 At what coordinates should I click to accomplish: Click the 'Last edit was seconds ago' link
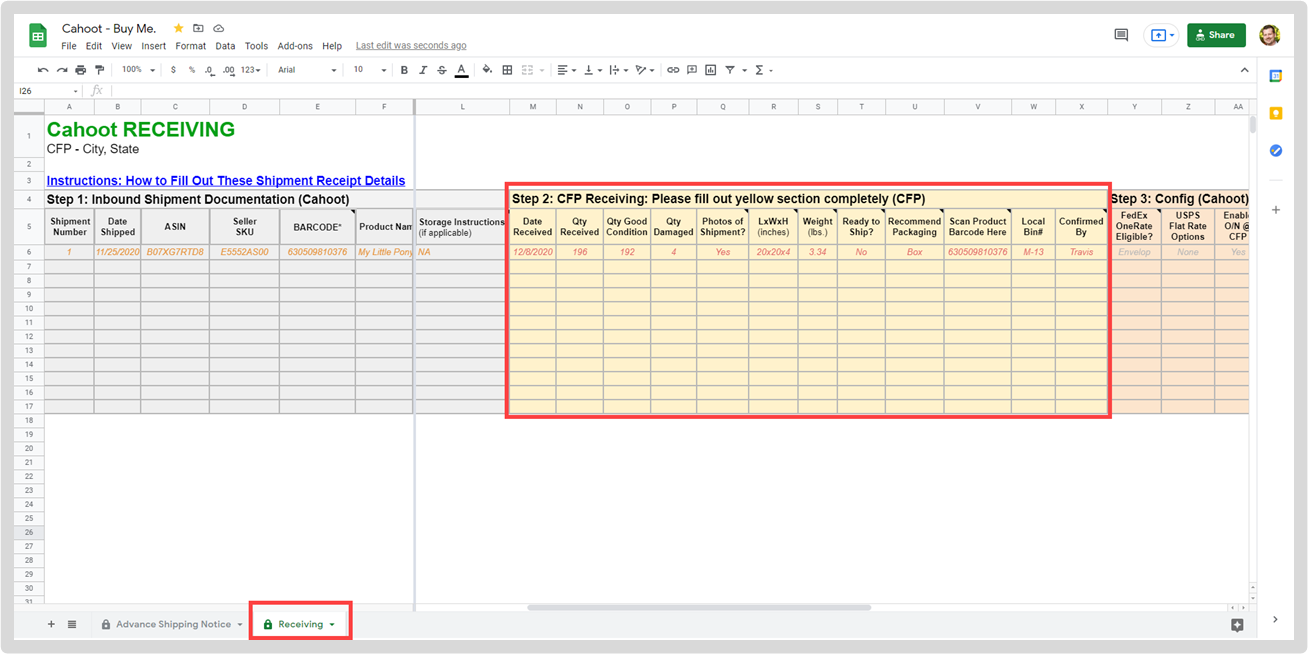(411, 46)
